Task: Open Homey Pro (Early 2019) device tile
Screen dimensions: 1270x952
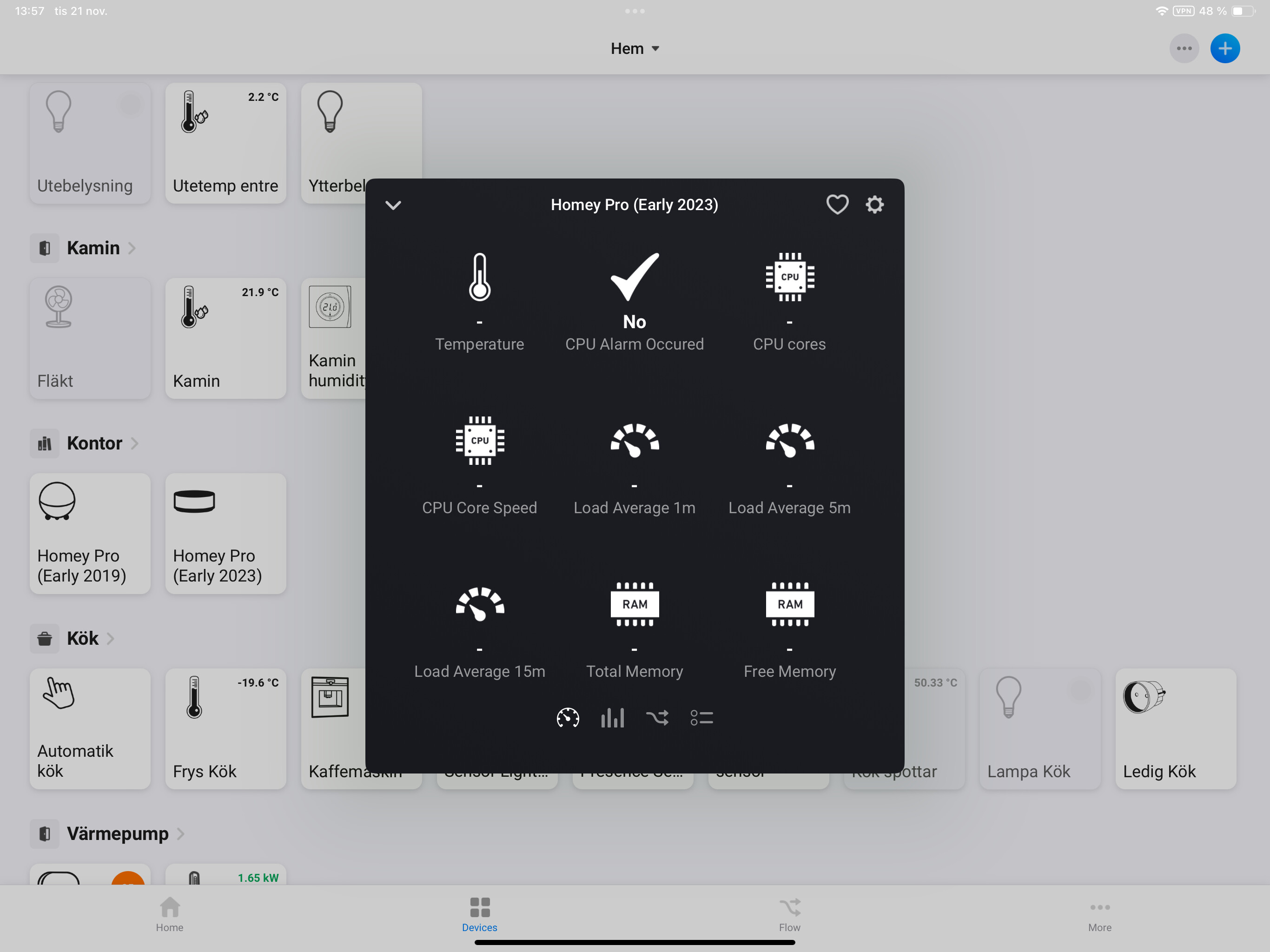Action: pos(90,534)
